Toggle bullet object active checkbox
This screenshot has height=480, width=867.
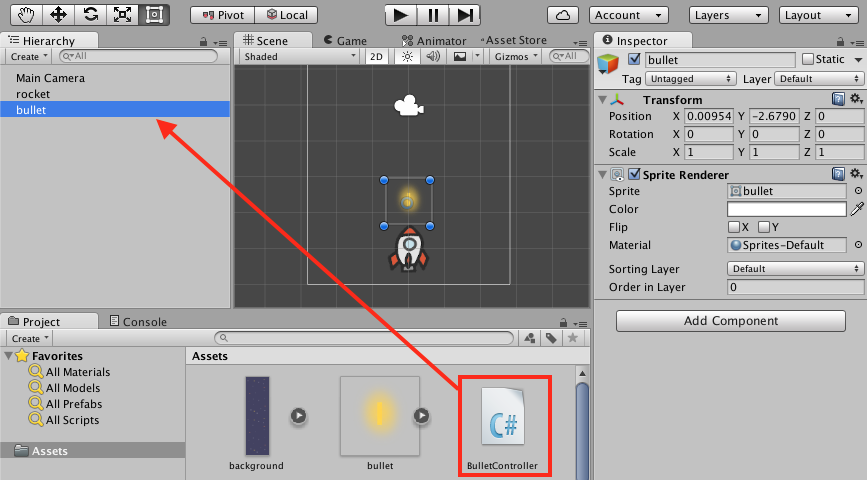coord(634,59)
